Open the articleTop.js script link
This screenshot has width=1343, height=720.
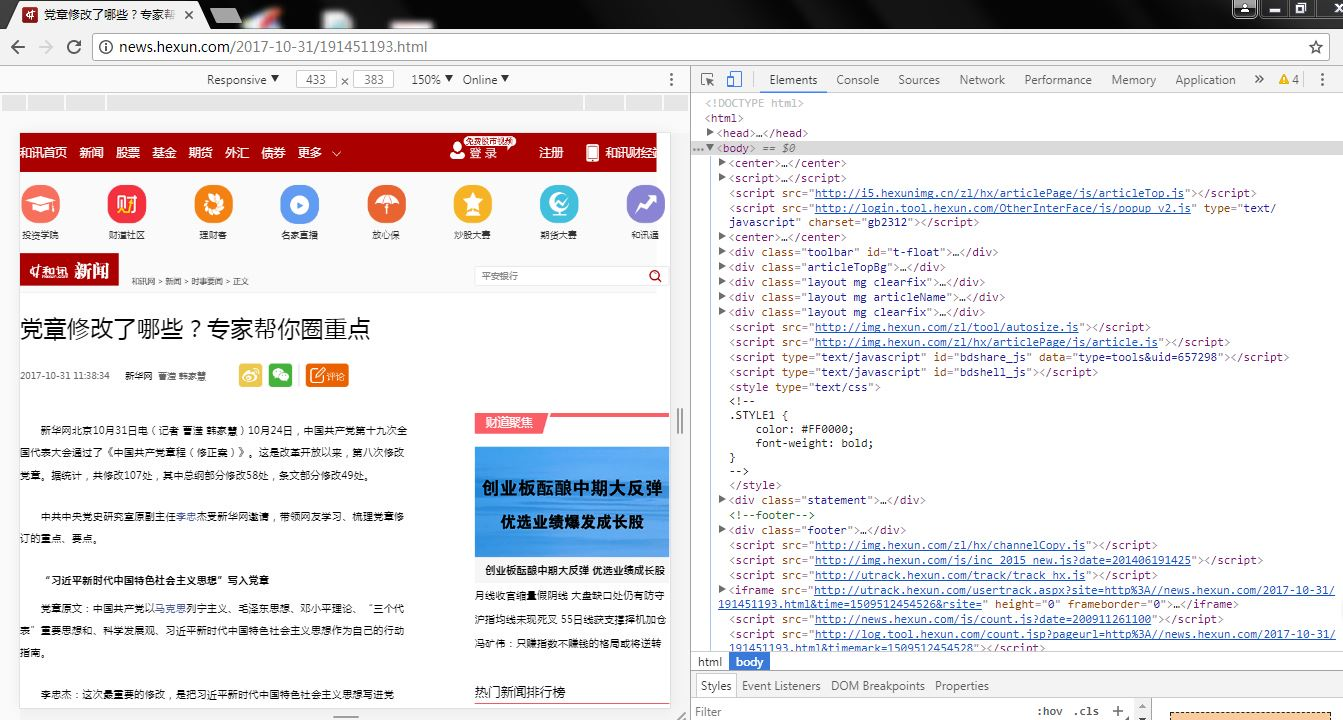pyautogui.click(x=999, y=193)
